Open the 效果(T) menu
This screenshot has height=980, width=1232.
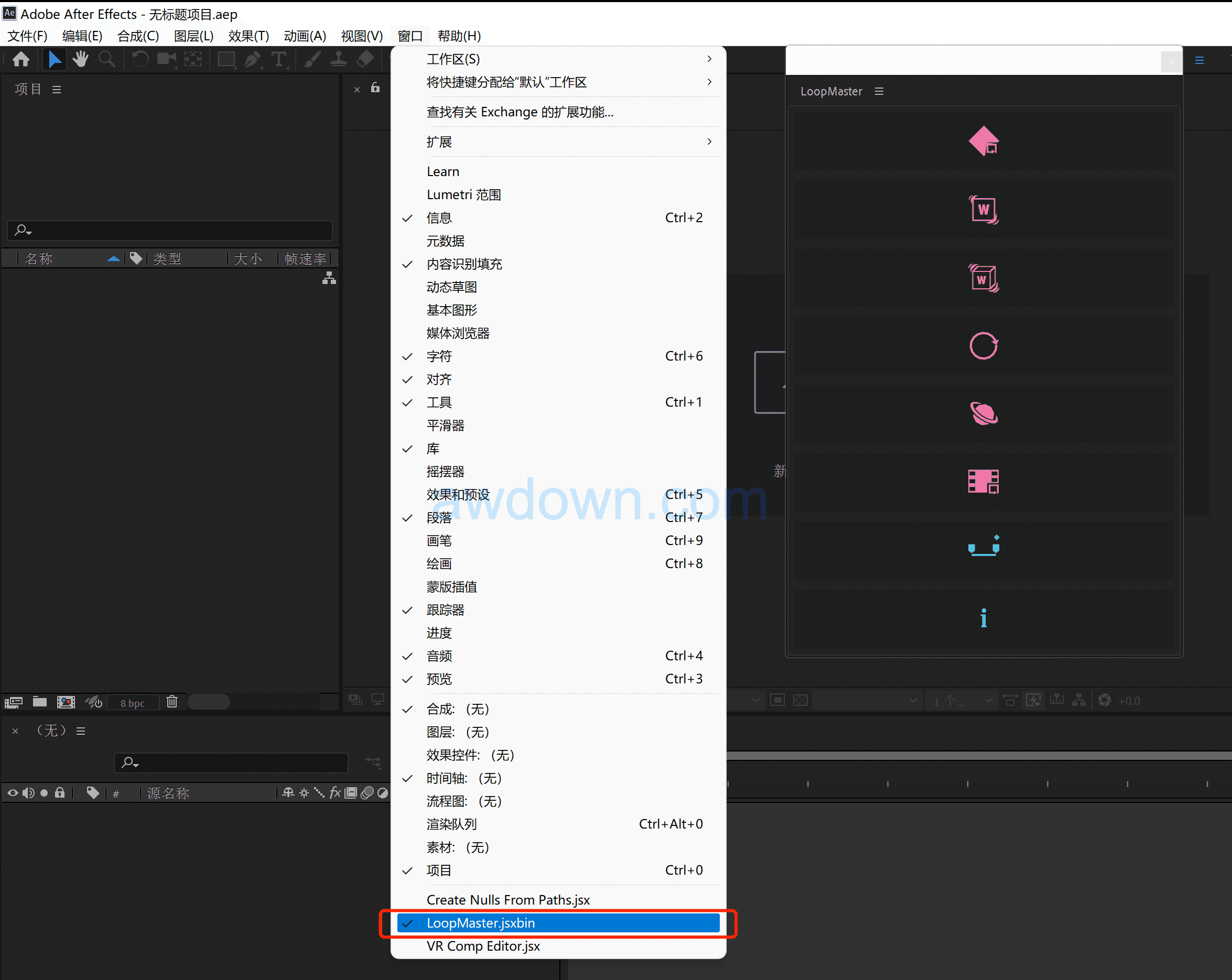click(x=248, y=36)
